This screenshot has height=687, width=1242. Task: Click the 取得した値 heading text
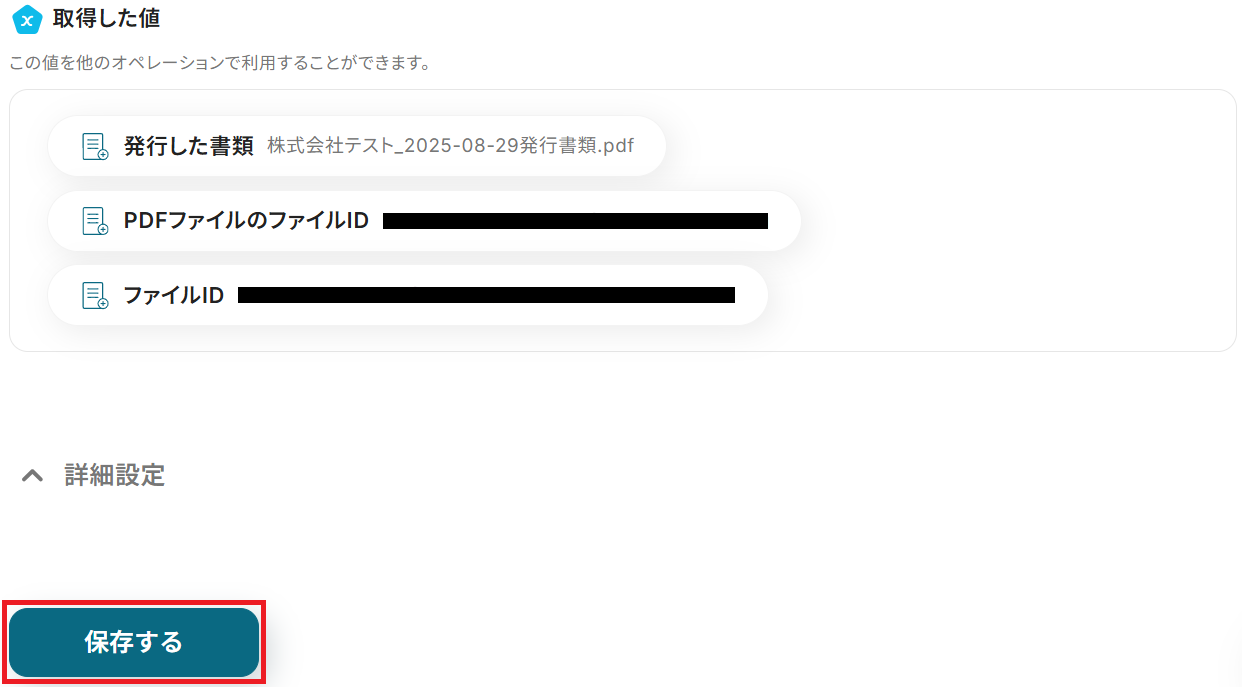click(106, 18)
